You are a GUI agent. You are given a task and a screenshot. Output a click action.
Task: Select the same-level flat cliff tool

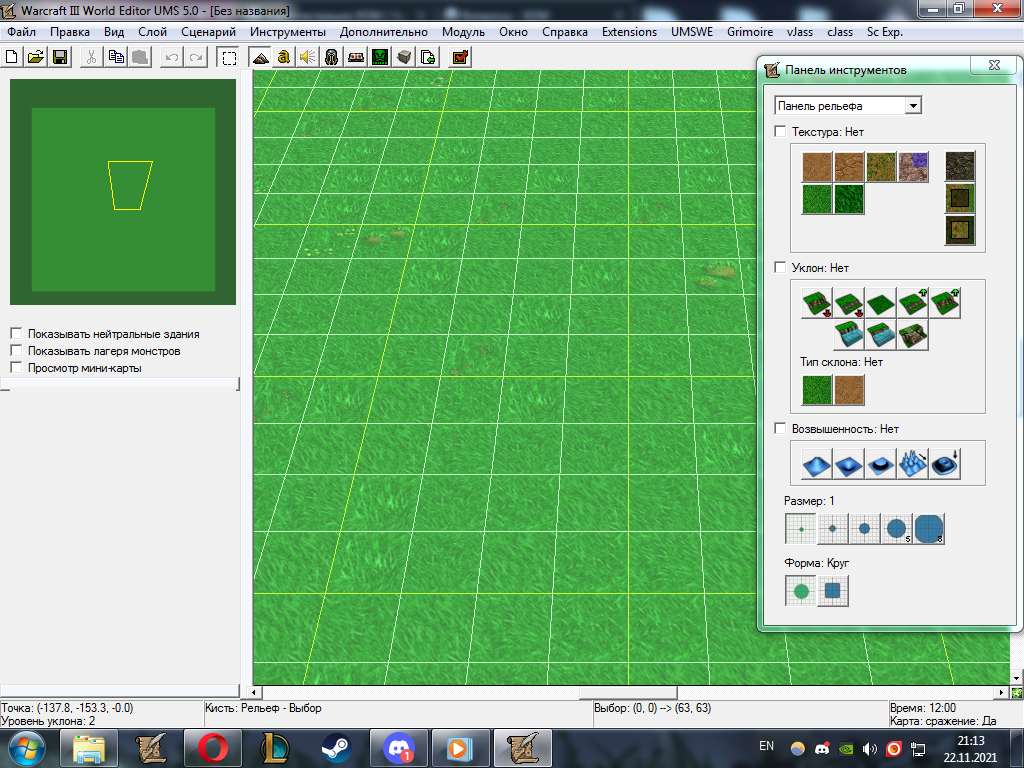pos(880,303)
